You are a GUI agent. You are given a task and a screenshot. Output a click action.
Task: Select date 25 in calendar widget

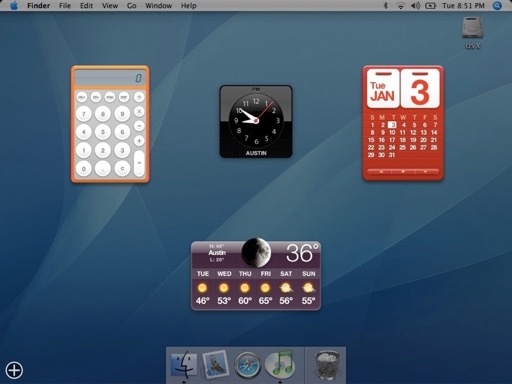click(x=403, y=147)
